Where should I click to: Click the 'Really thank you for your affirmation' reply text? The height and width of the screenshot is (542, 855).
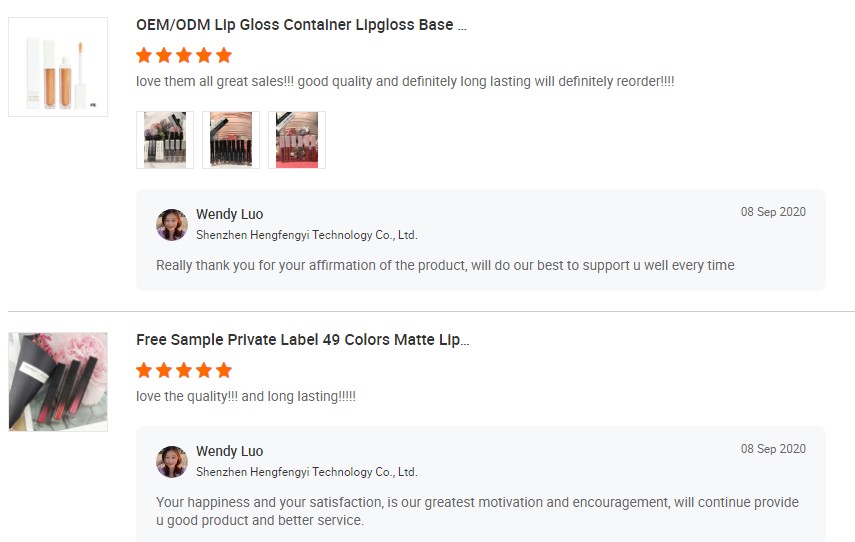445,265
